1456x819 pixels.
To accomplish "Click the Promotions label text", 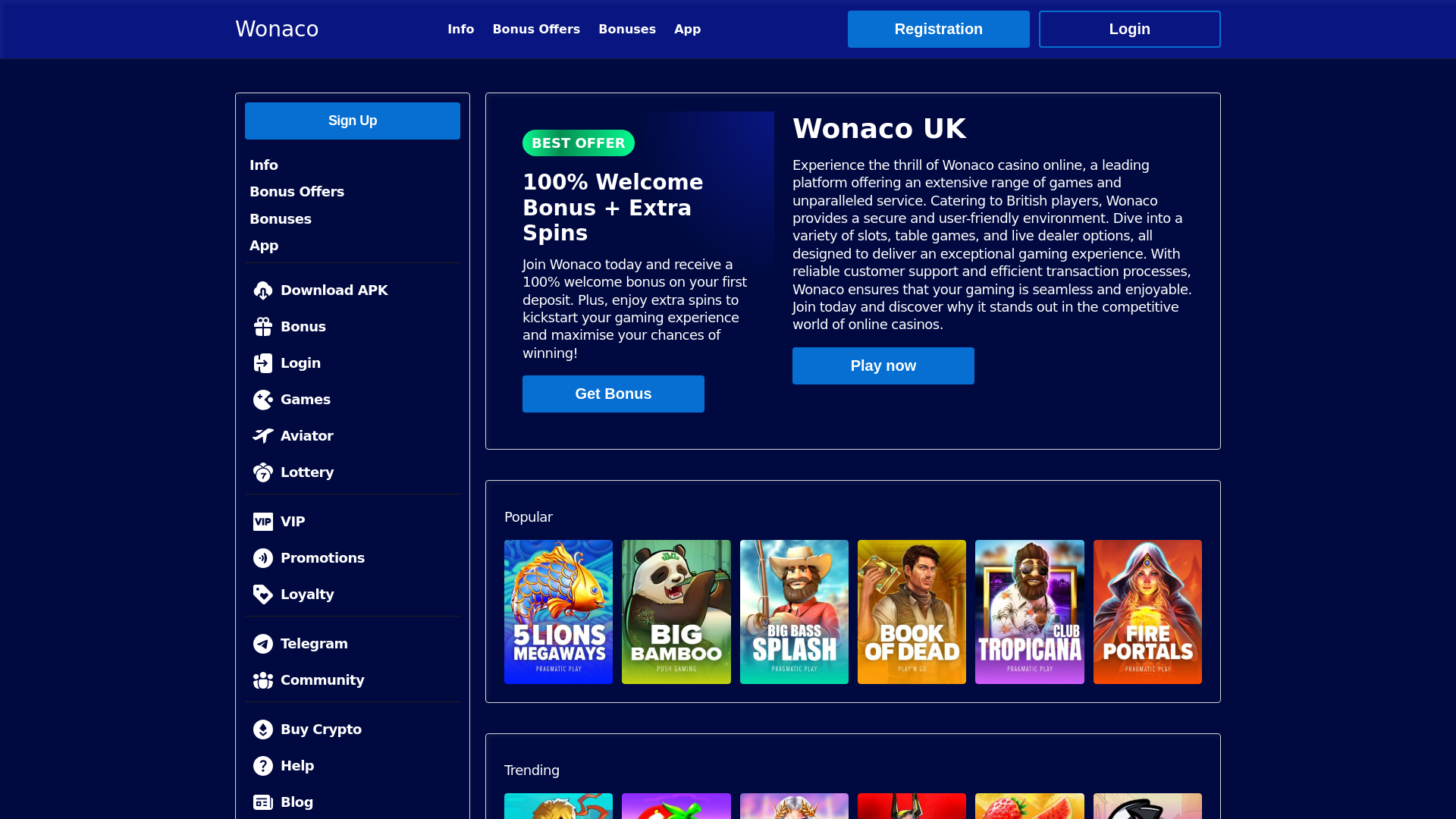I will [x=322, y=558].
